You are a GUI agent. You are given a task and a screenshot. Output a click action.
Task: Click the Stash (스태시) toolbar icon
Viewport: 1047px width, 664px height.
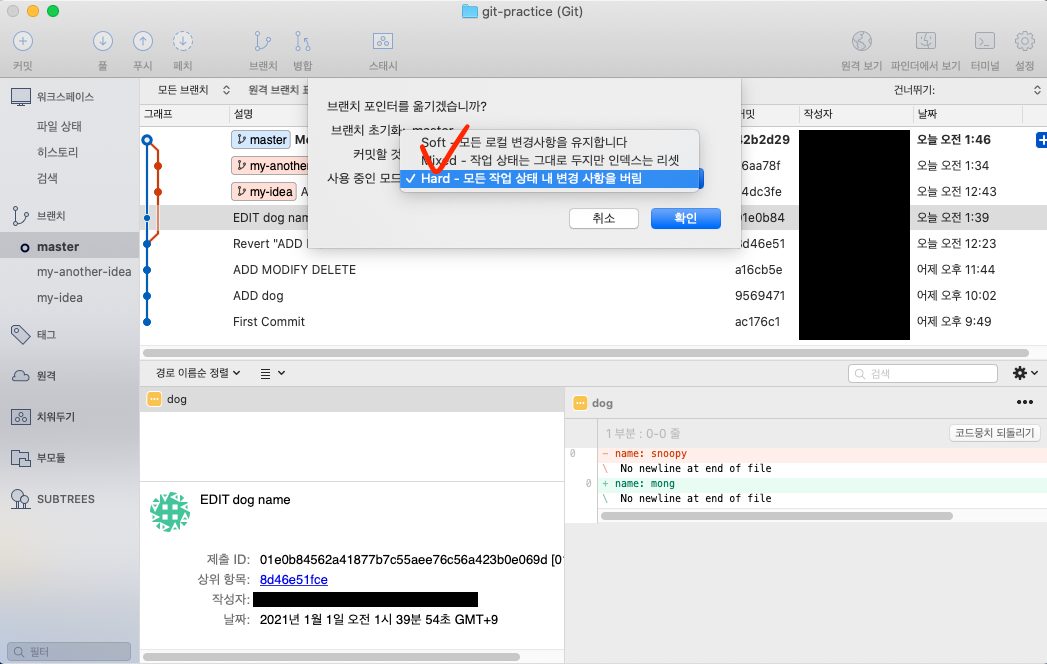[x=383, y=41]
